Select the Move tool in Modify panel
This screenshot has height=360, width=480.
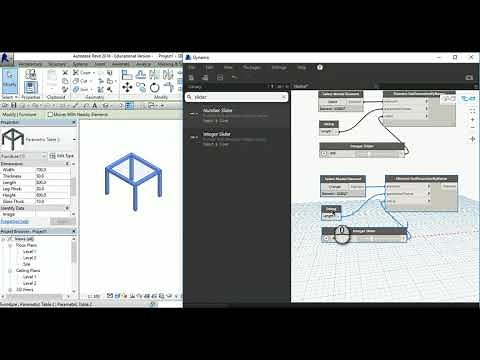[127, 88]
